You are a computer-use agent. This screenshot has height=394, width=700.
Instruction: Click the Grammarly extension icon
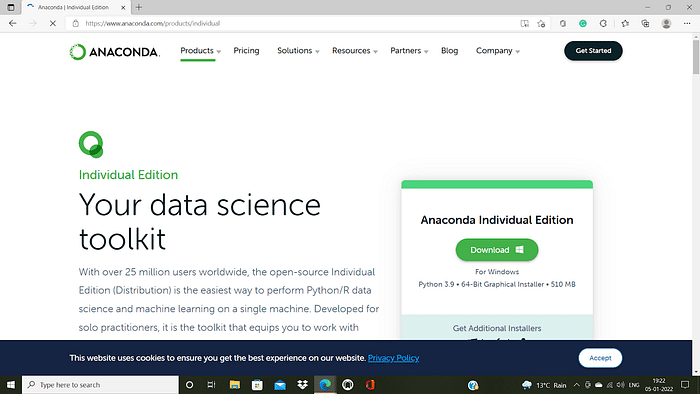[583, 23]
